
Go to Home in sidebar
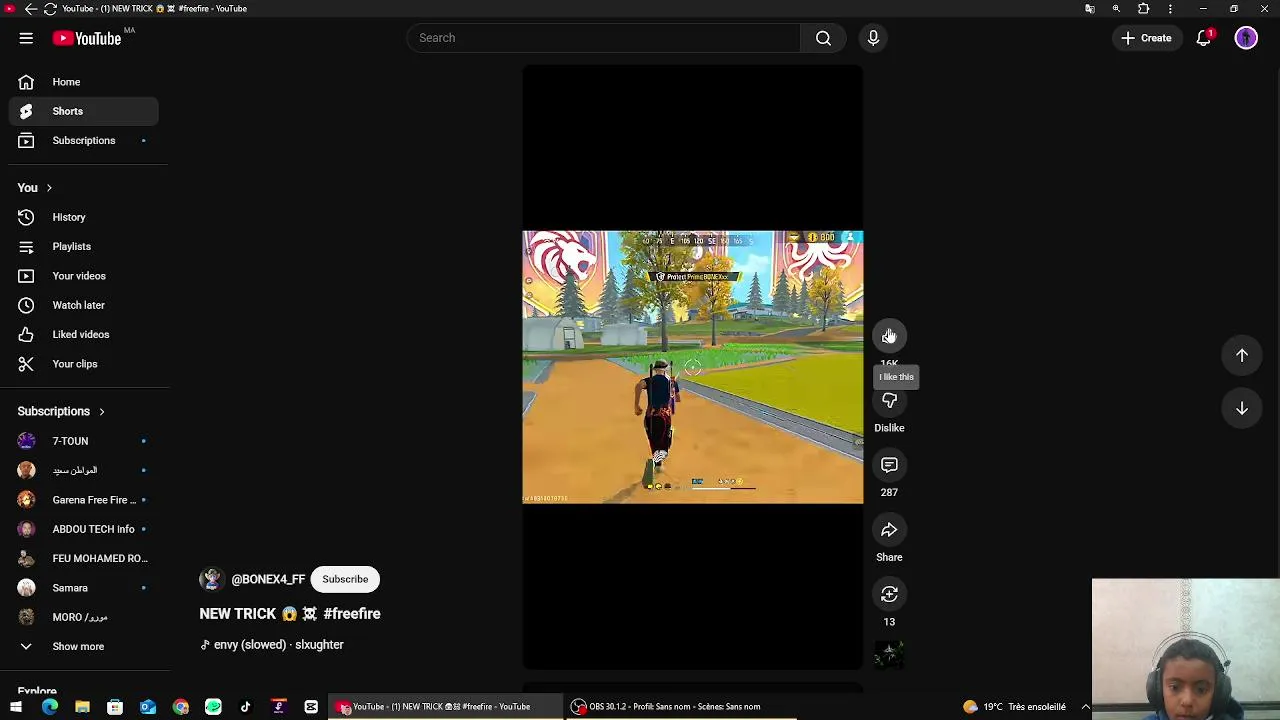click(x=84, y=82)
